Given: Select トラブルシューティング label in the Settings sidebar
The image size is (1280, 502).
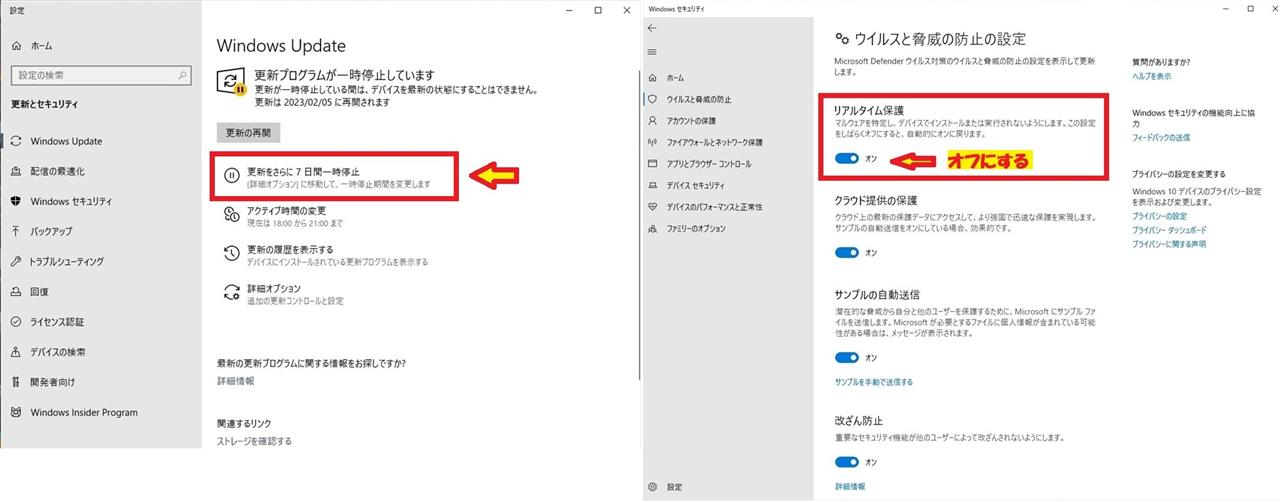Looking at the screenshot, I should coord(67,262).
